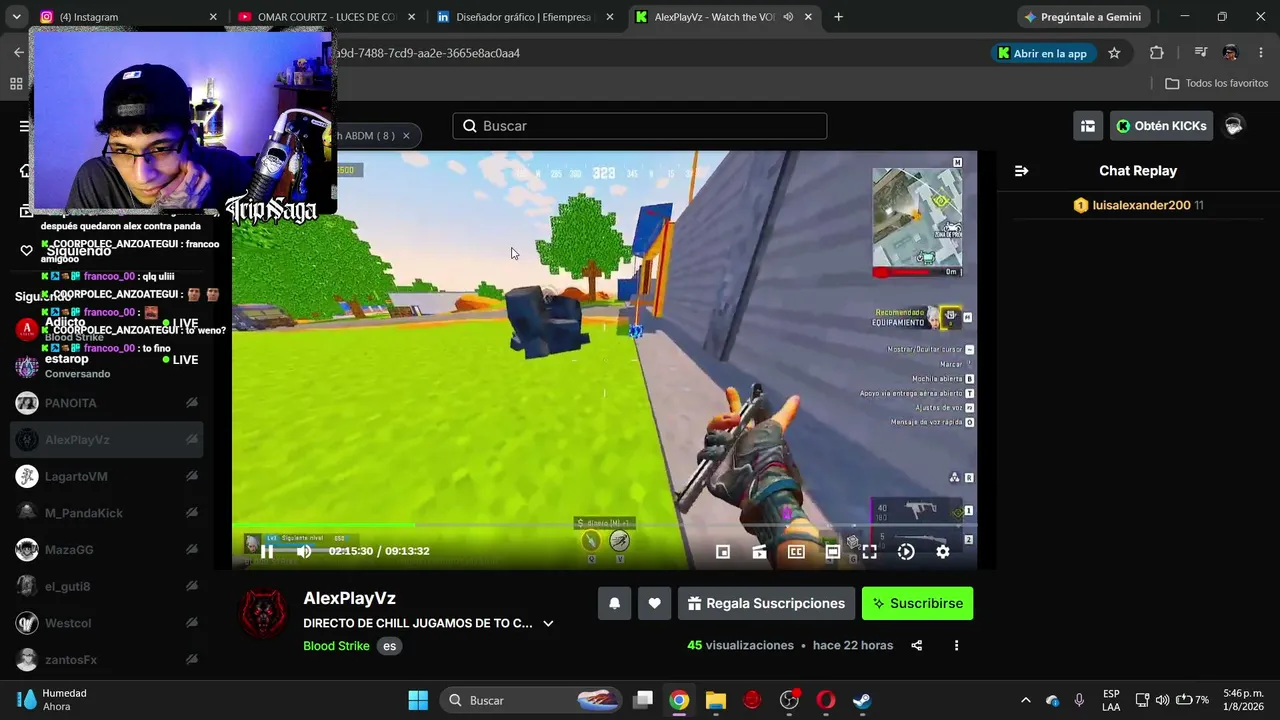Open Google Chrome from the taskbar
The width and height of the screenshot is (1280, 720).
(679, 700)
